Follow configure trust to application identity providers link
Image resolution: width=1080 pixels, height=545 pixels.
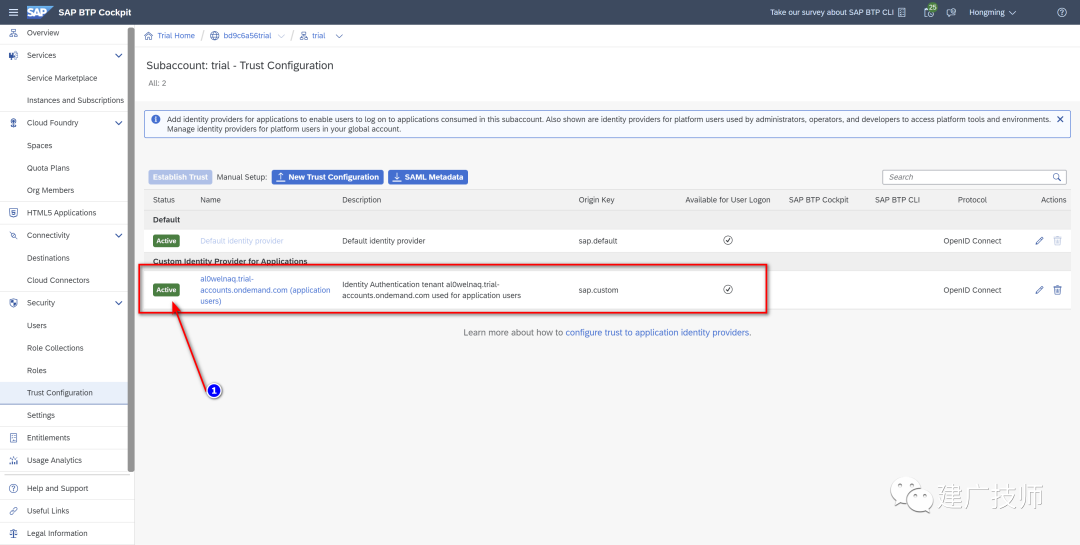coord(658,332)
